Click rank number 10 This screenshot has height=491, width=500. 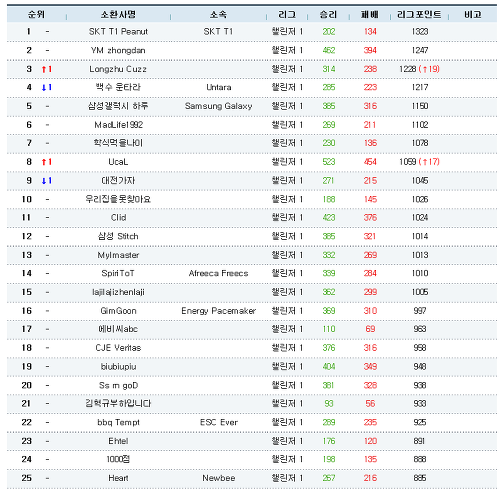(x=27, y=199)
